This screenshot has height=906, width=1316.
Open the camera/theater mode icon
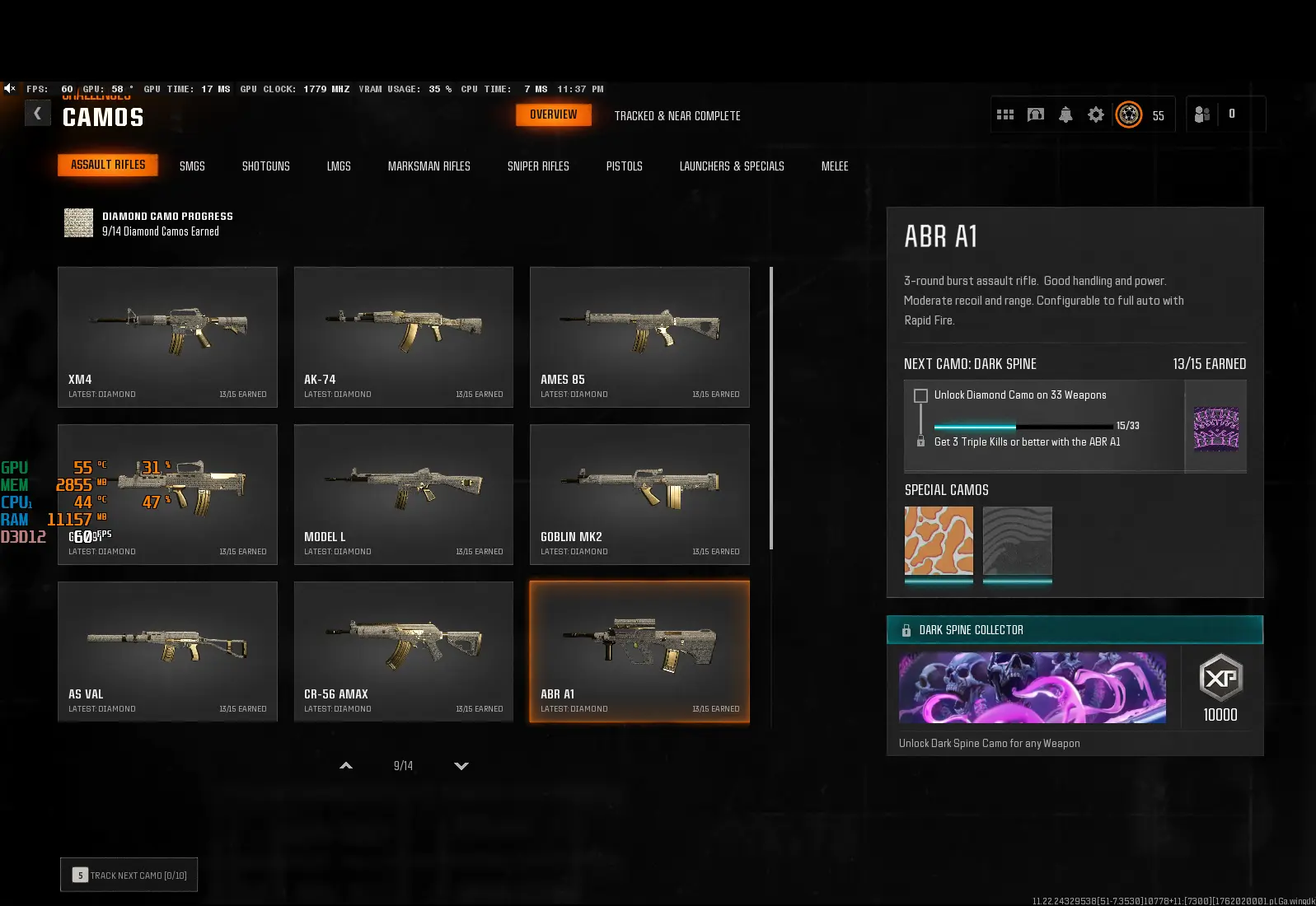1036,114
